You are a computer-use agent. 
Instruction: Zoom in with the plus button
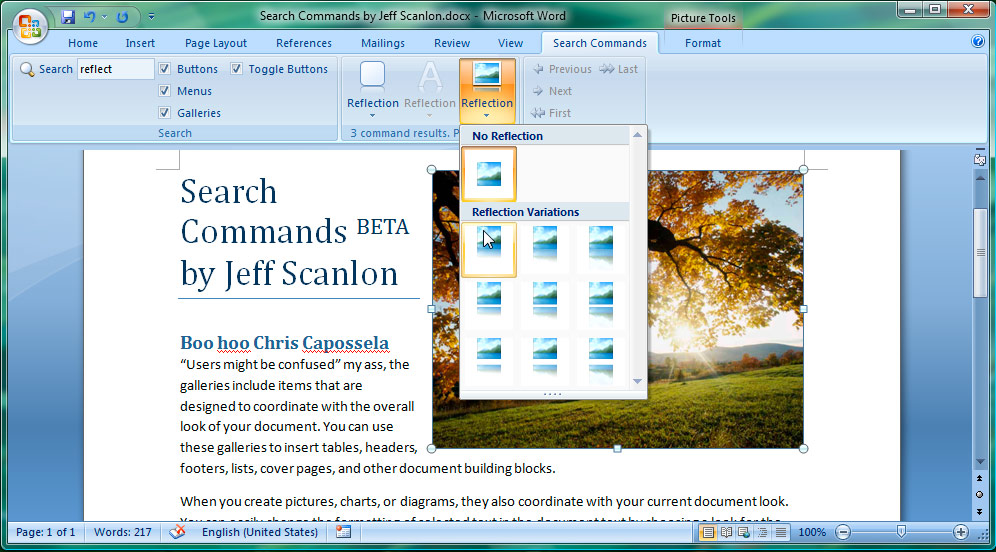(x=960, y=532)
